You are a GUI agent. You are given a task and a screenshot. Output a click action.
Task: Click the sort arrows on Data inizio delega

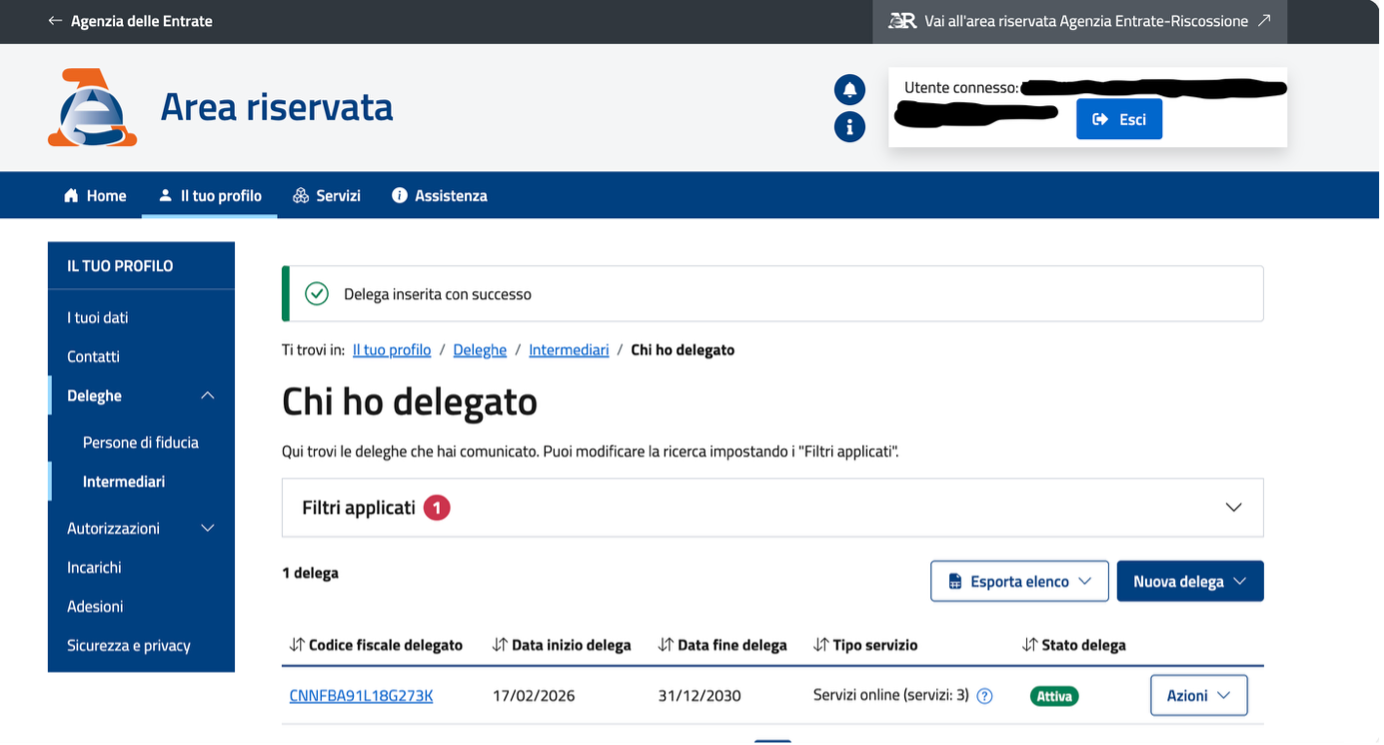[x=501, y=644]
